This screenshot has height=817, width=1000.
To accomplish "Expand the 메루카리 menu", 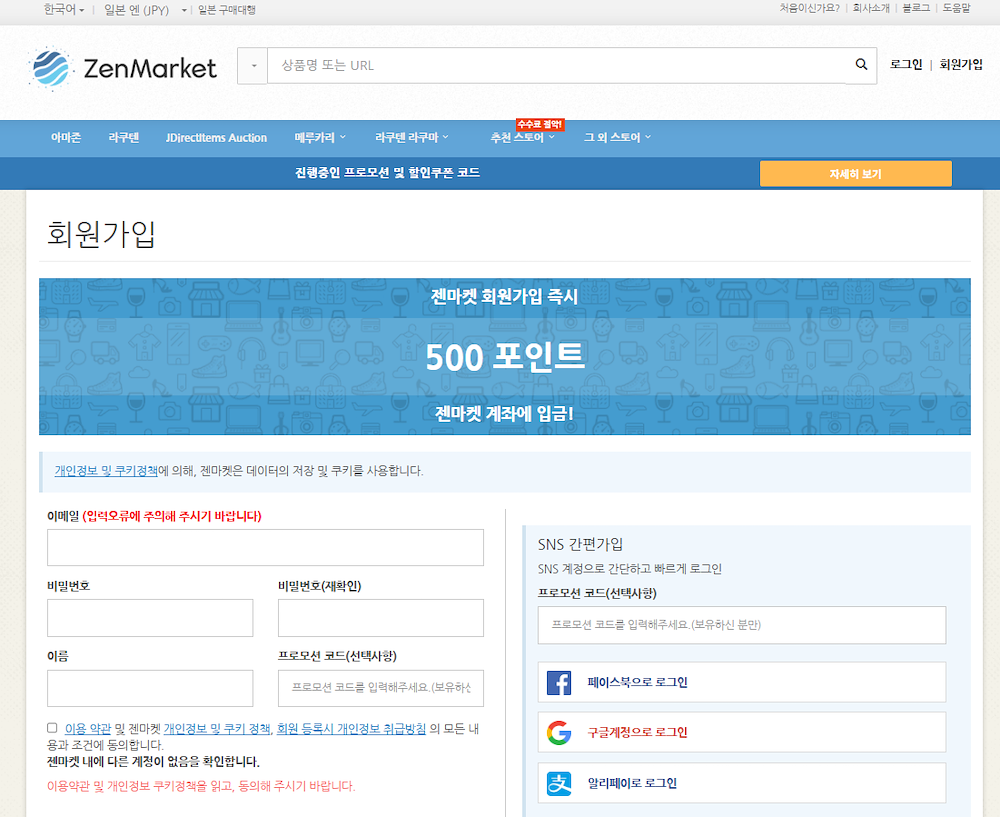I will (320, 137).
